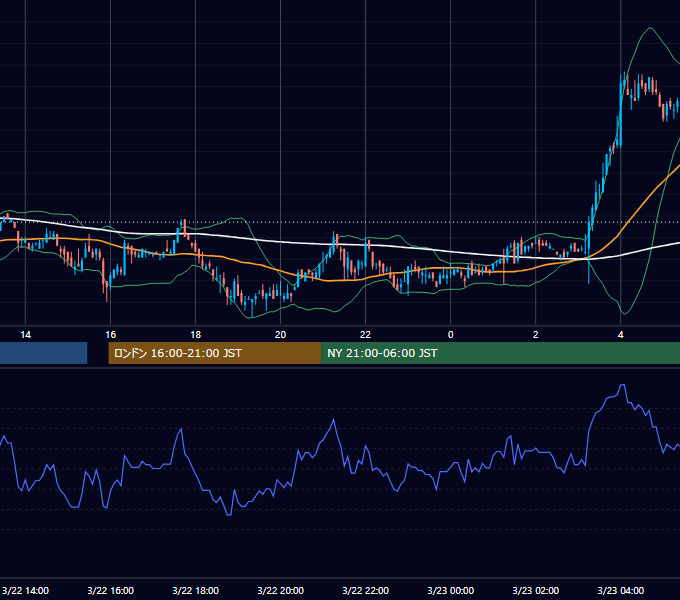This screenshot has height=600, width=680.
Task: Click the 22 hour axis label
Action: pyautogui.click(x=366, y=335)
